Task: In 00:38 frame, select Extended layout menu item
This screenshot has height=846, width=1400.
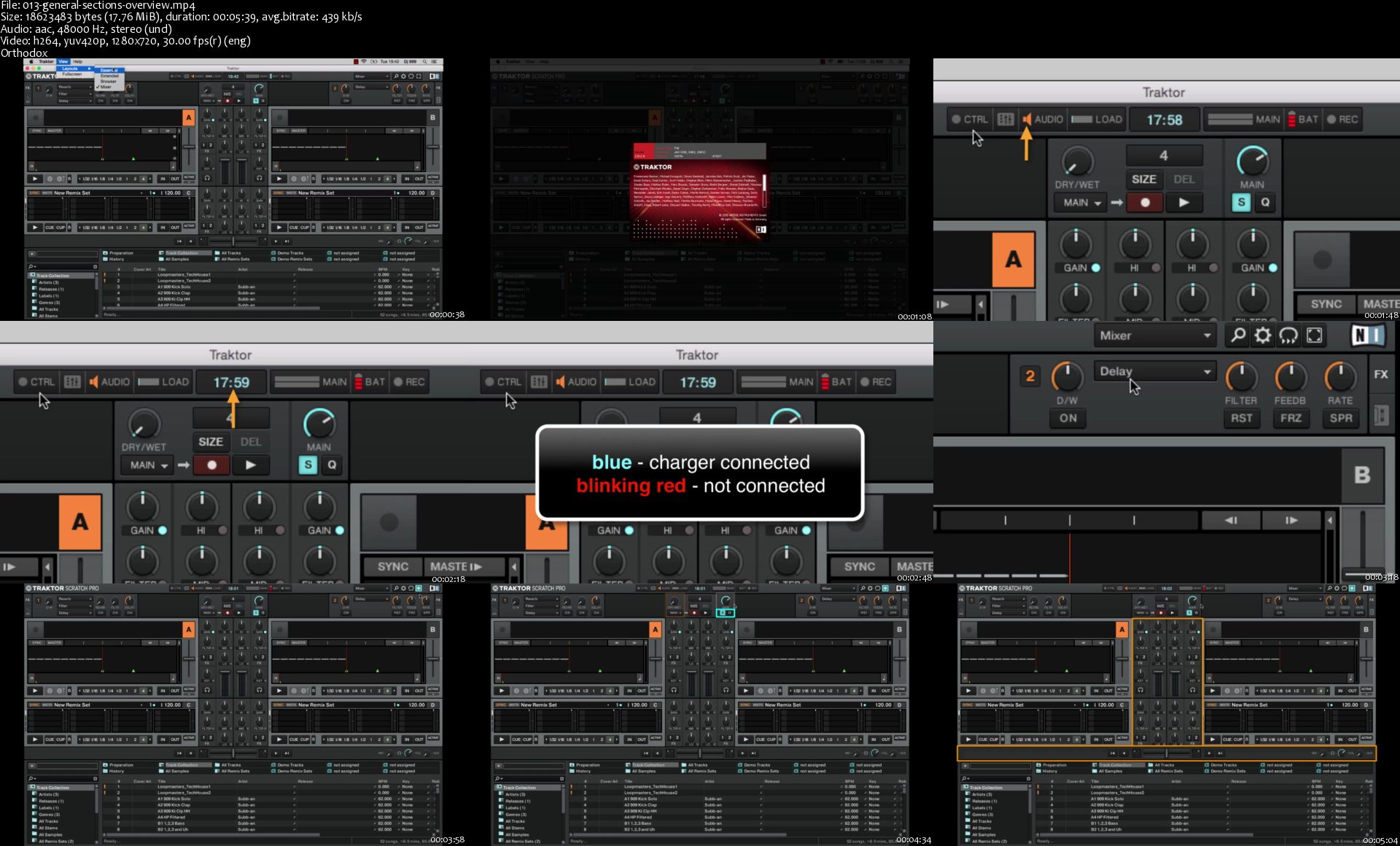Action: 109,76
